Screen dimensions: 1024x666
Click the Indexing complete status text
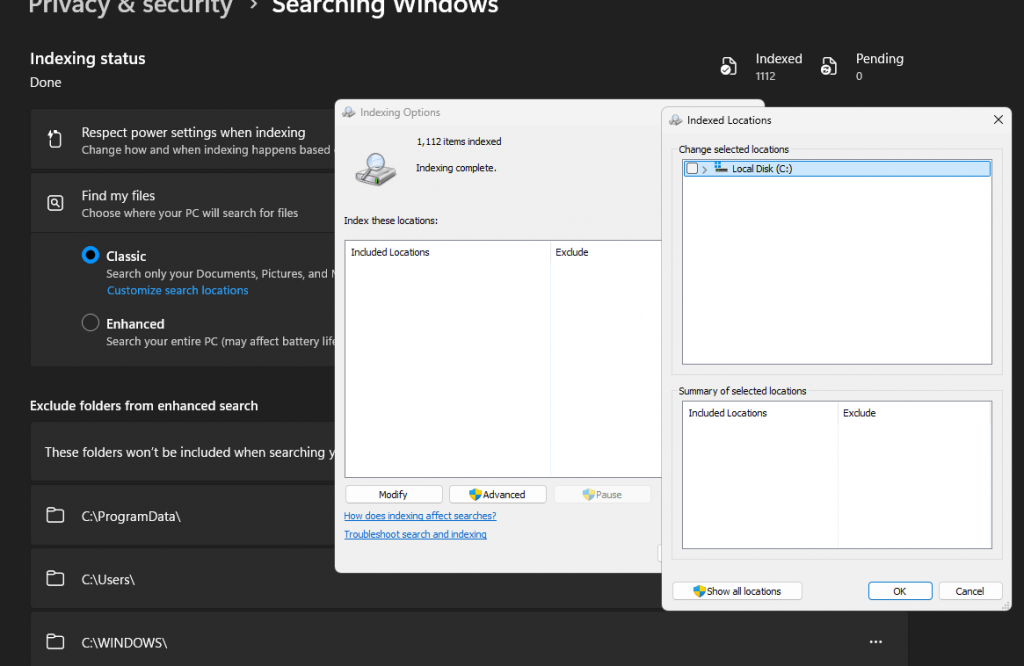(456, 168)
